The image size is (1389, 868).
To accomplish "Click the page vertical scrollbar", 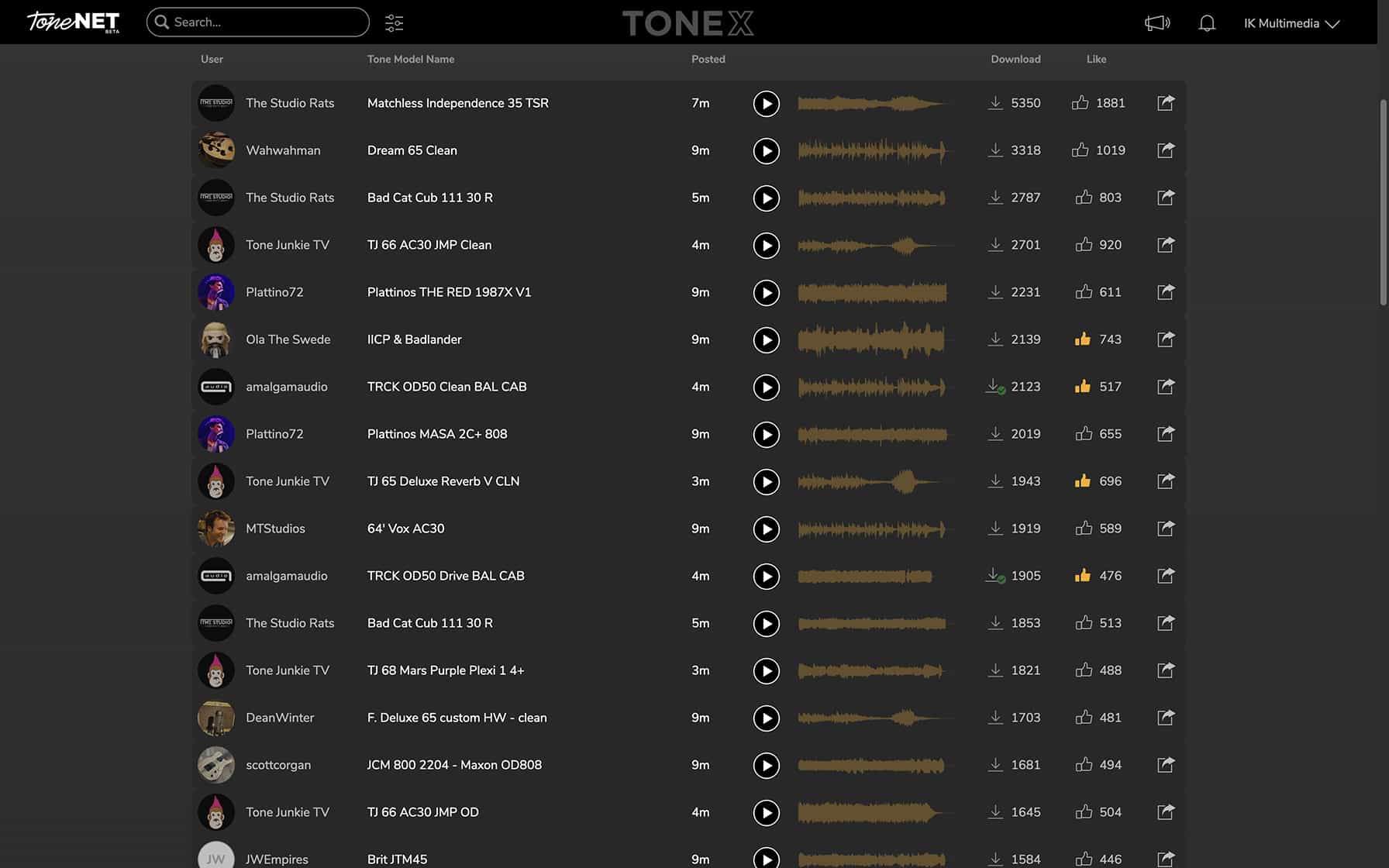I will [1384, 201].
